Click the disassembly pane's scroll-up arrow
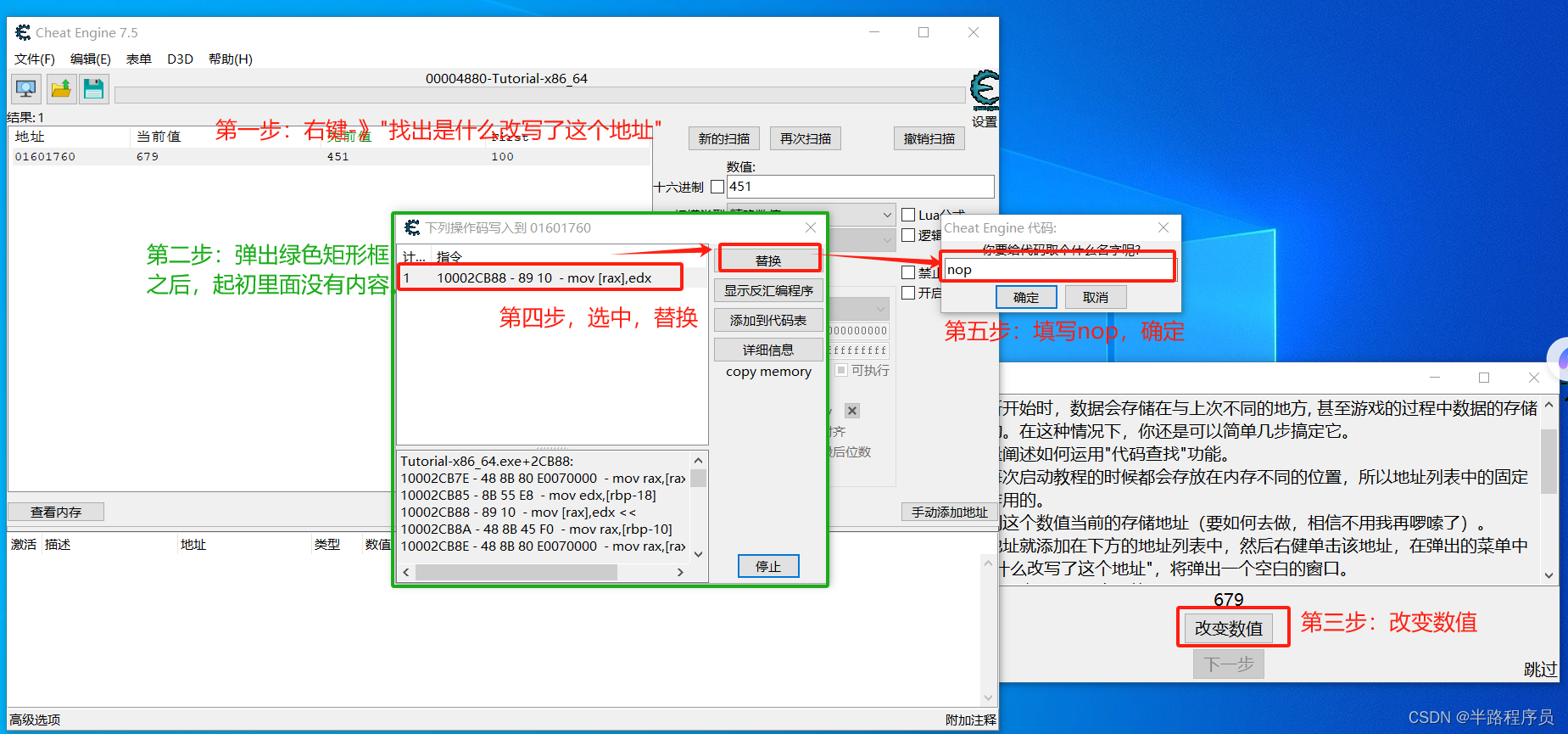Screen dimensions: 1568x734 699,460
